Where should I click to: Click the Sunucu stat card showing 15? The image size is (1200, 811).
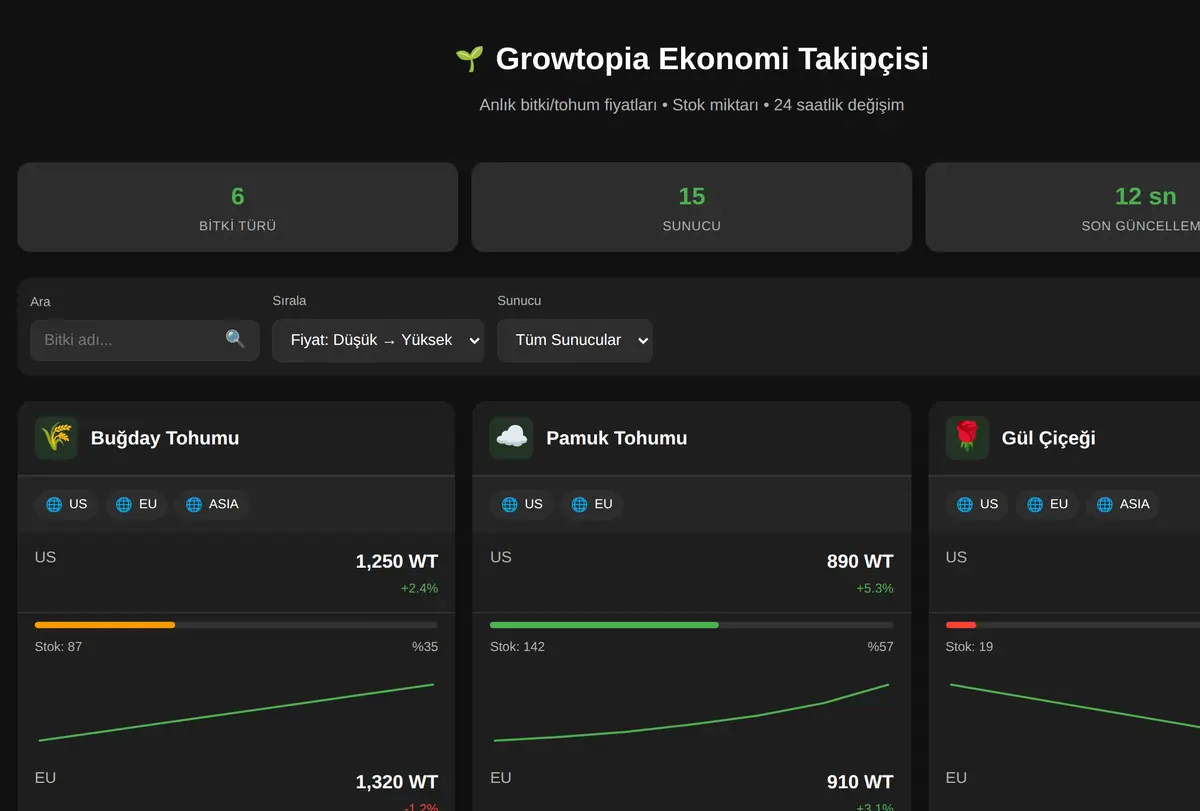click(692, 207)
